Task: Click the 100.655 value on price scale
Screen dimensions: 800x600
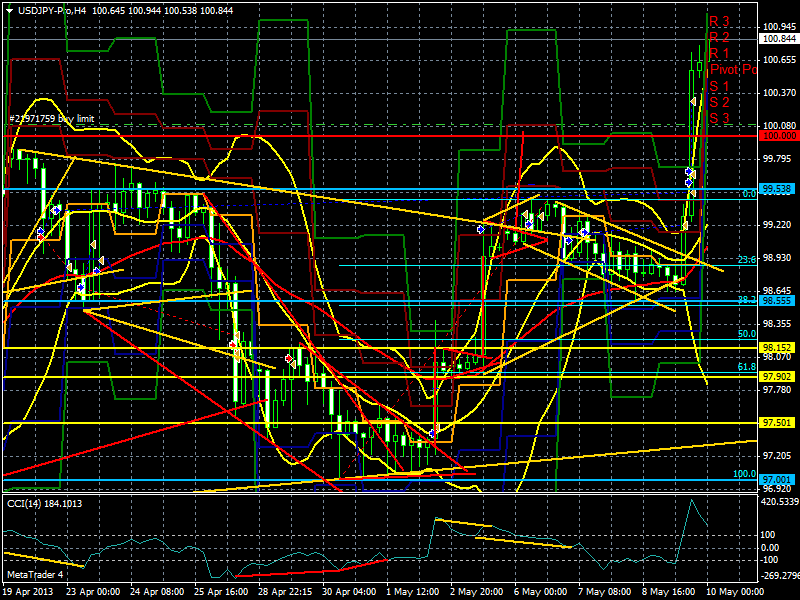Action: [x=779, y=60]
